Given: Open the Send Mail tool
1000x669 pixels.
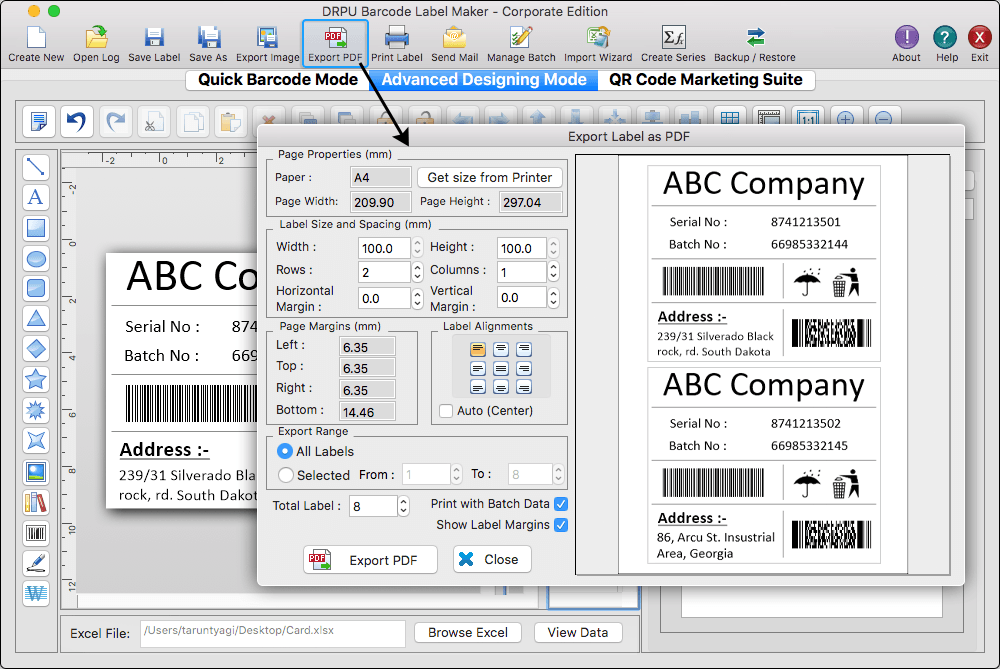Looking at the screenshot, I should 455,44.
